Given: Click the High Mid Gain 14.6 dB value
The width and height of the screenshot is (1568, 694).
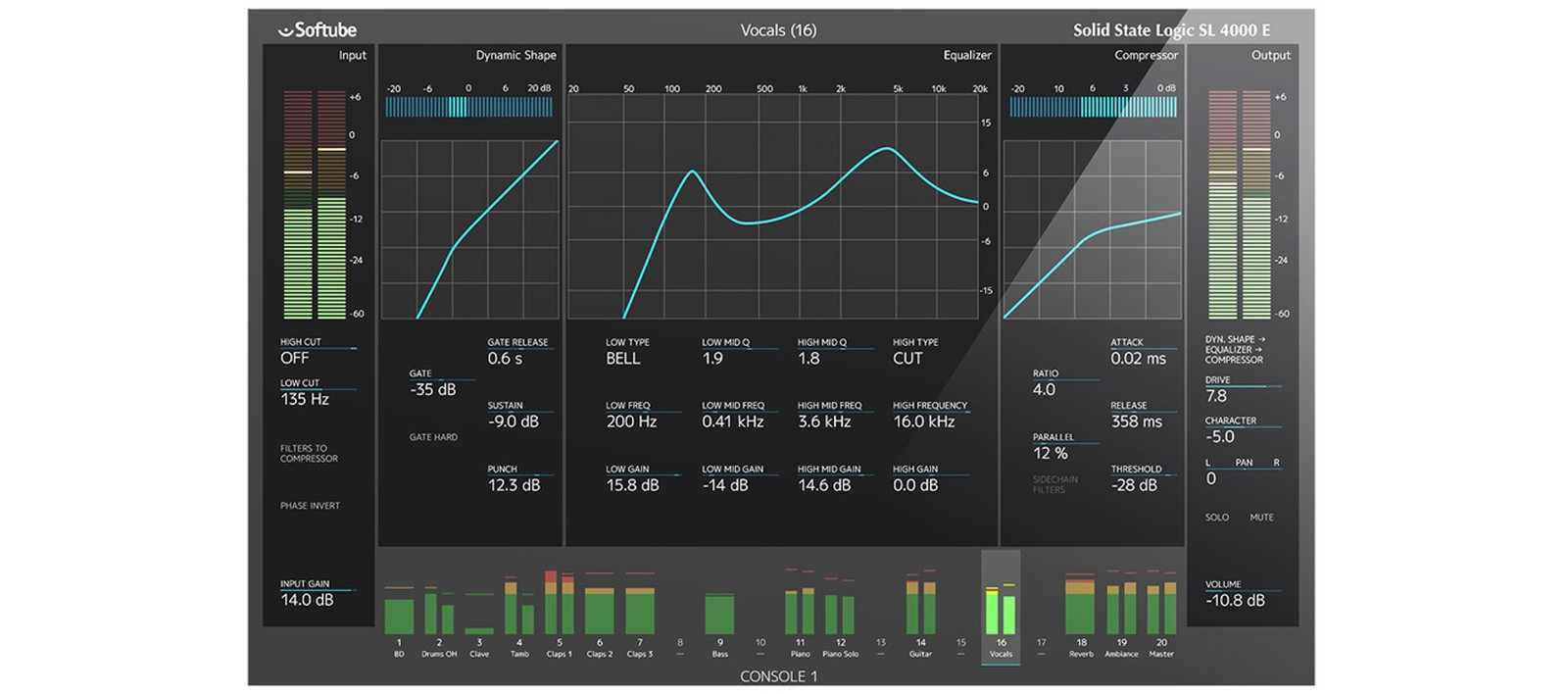Looking at the screenshot, I should 824,485.
